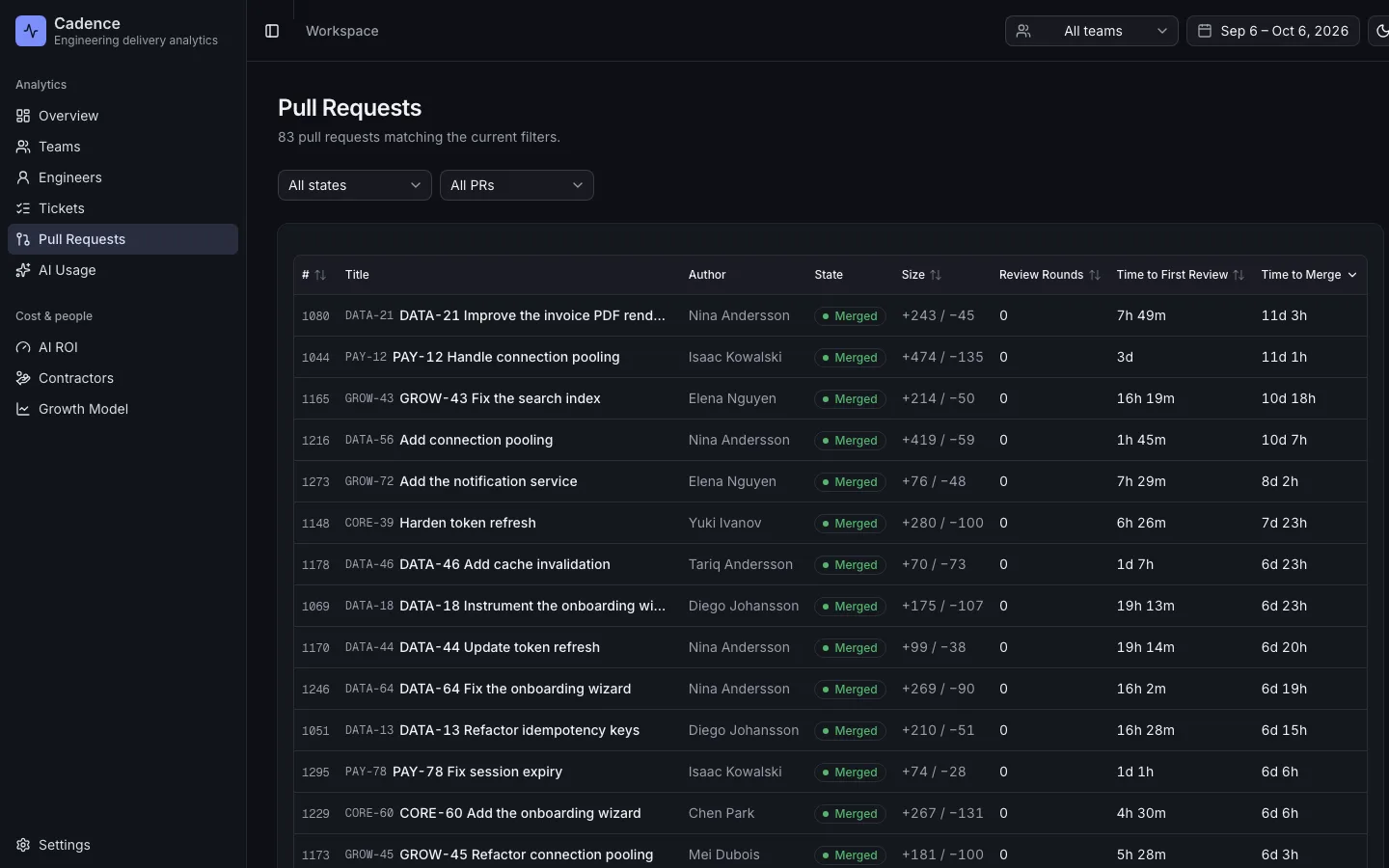This screenshot has width=1389, height=868.
Task: Click PR number 1051
Action: coord(315,731)
